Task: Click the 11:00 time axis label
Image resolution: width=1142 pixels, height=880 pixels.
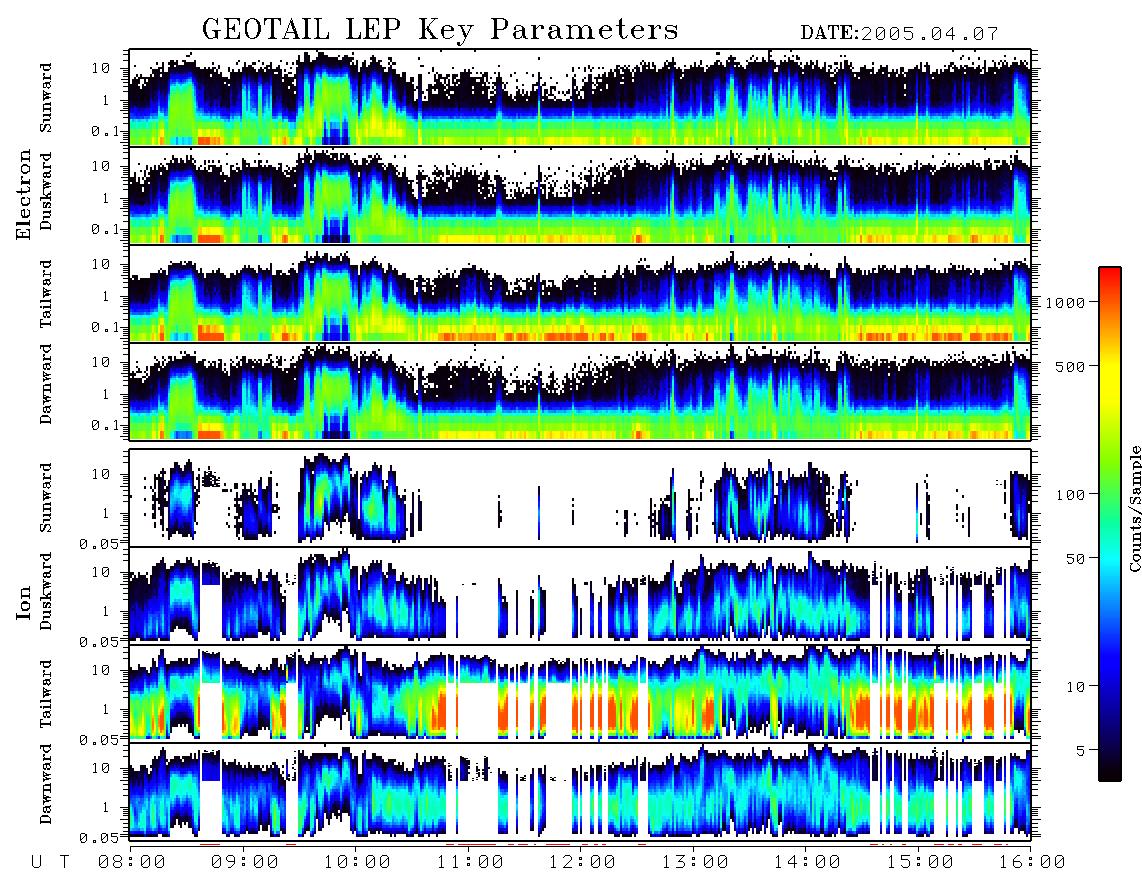Action: tap(470, 863)
